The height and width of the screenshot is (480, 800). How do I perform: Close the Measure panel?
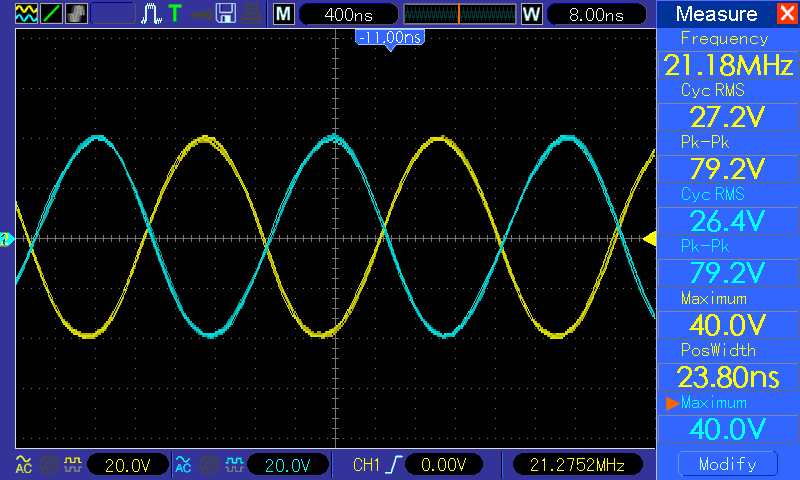(x=786, y=14)
